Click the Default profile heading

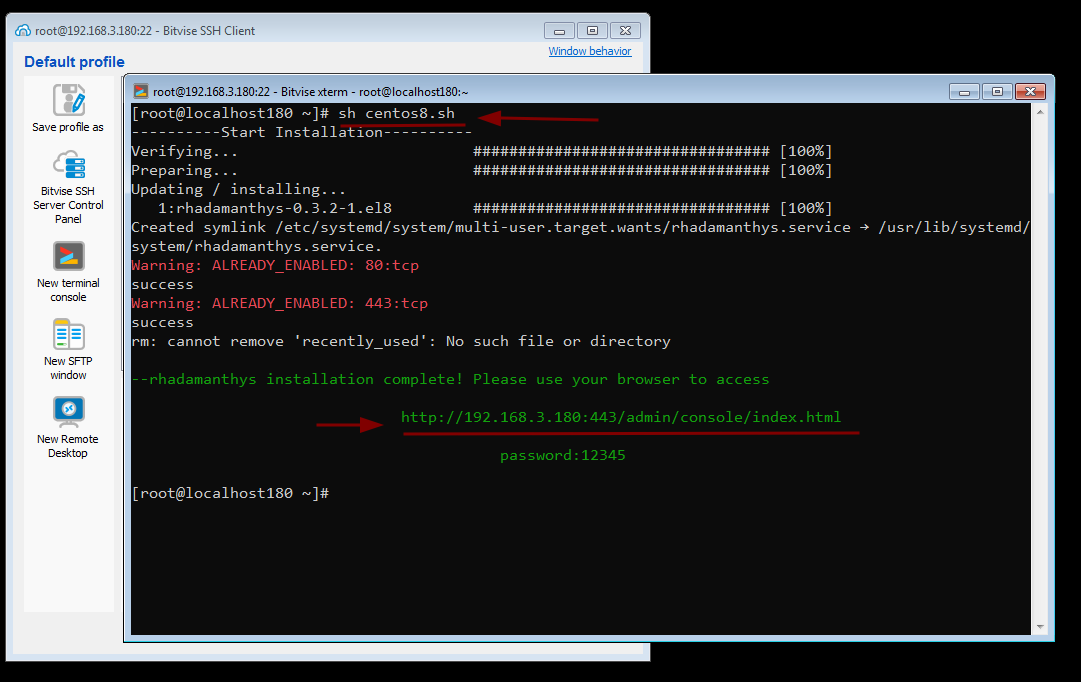tap(74, 62)
